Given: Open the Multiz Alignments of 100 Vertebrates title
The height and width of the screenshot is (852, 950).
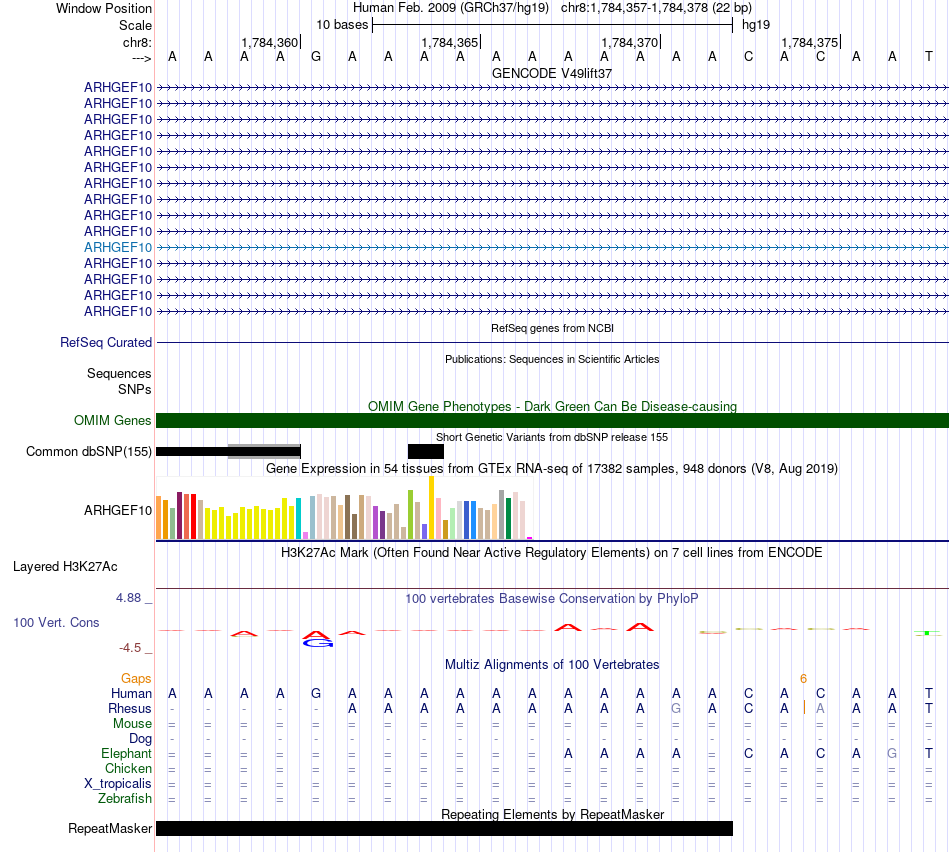Looking at the screenshot, I should pyautogui.click(x=552, y=665).
